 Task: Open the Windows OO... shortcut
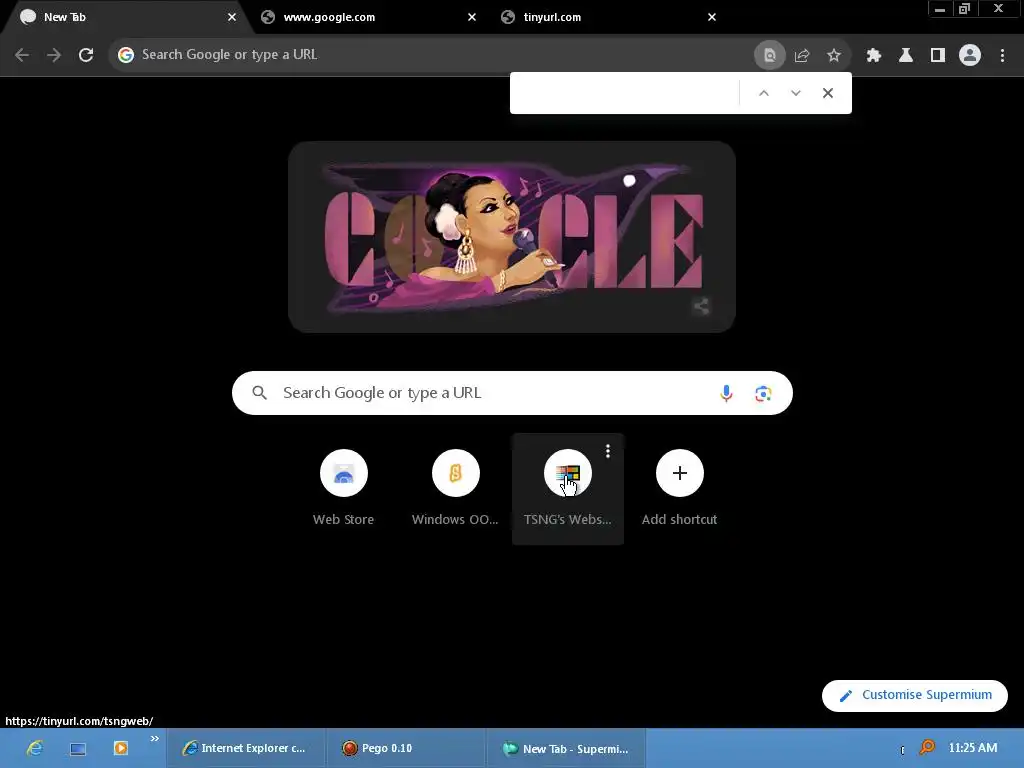pos(455,488)
